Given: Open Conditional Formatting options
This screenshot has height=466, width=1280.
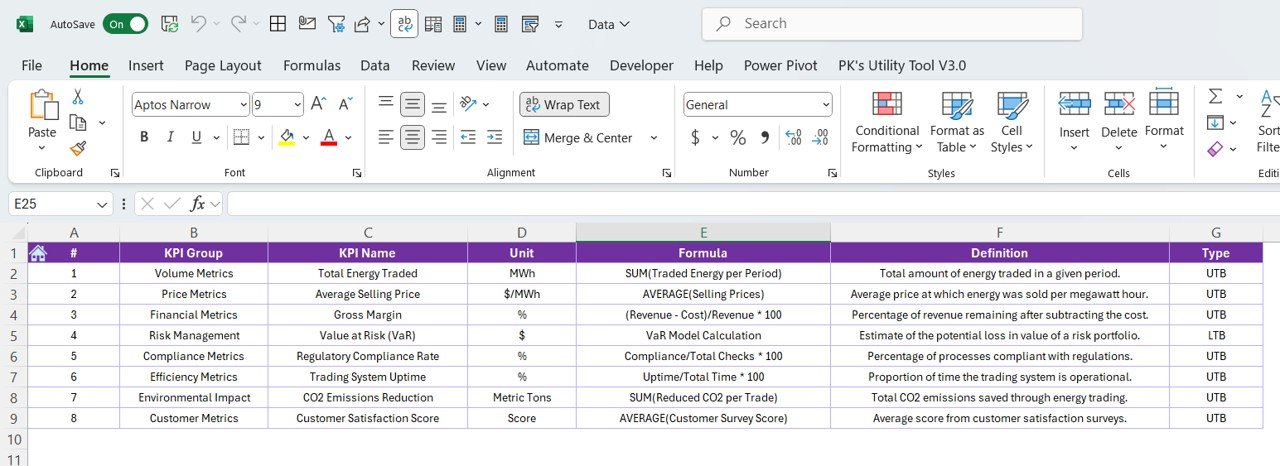Looking at the screenshot, I should coord(887,125).
